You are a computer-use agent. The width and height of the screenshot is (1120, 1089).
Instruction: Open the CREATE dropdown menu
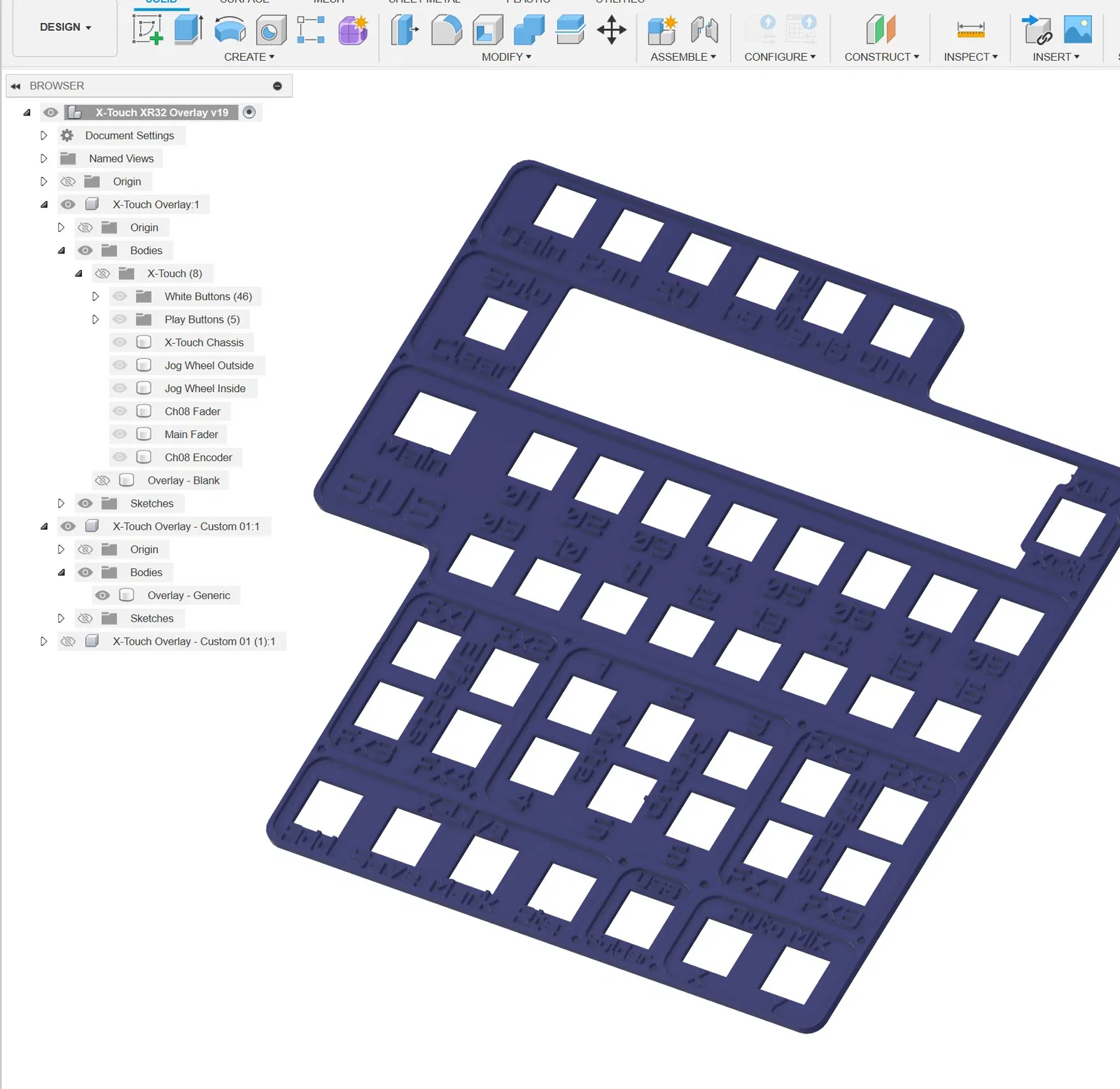249,57
